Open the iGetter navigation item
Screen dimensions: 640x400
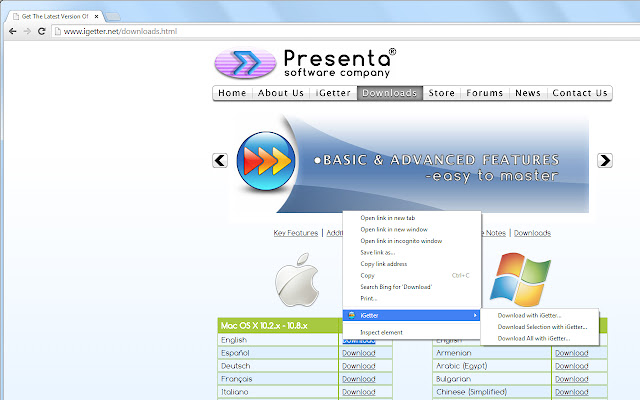point(333,93)
